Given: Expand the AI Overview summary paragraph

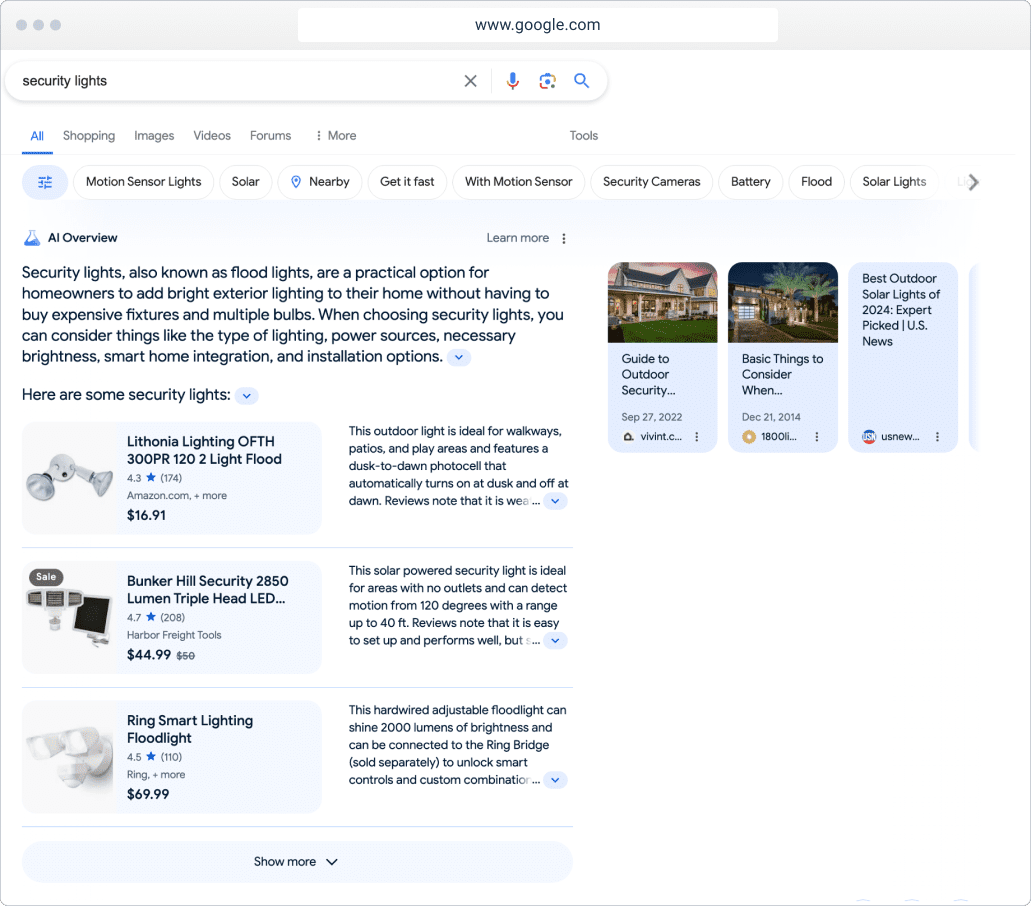Looking at the screenshot, I should tap(458, 357).
